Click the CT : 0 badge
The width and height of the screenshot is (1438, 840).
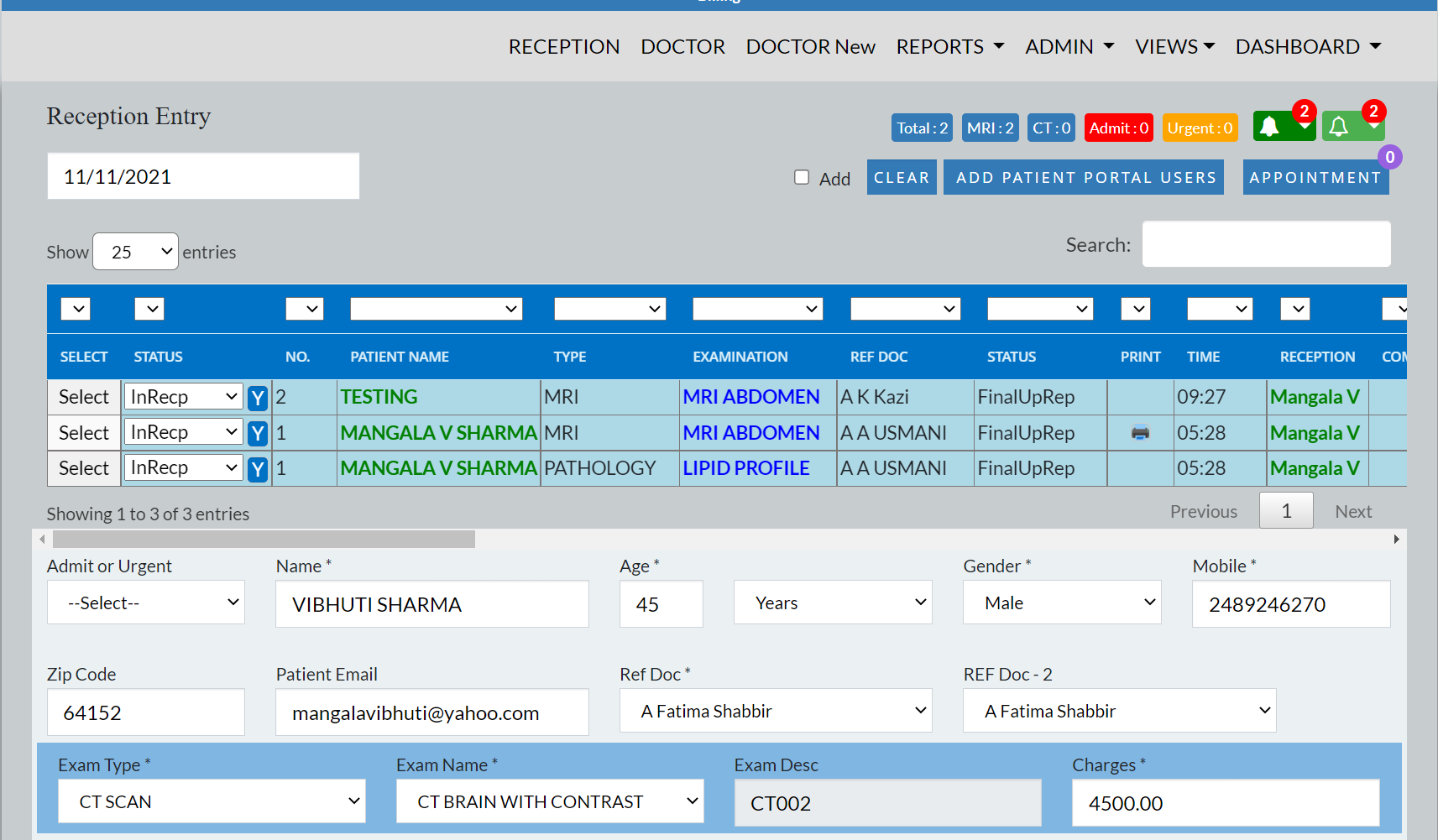coord(1051,128)
